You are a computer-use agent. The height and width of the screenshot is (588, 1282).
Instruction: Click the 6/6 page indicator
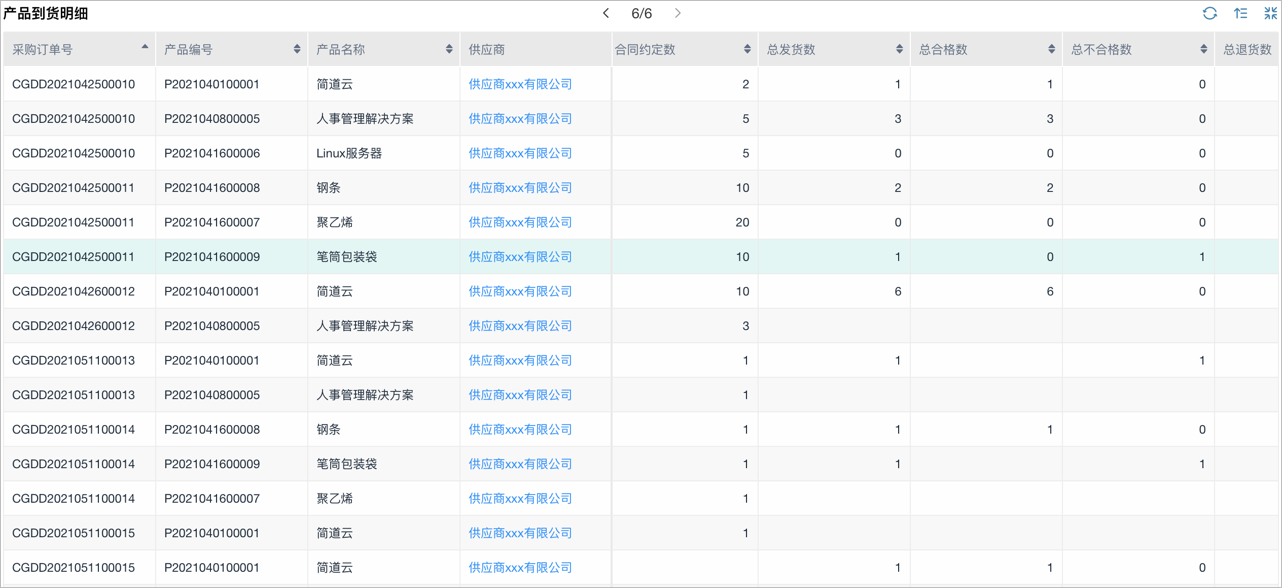640,13
